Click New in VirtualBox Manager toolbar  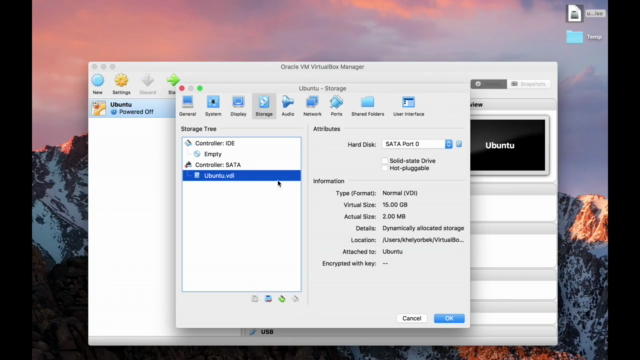[x=98, y=84]
